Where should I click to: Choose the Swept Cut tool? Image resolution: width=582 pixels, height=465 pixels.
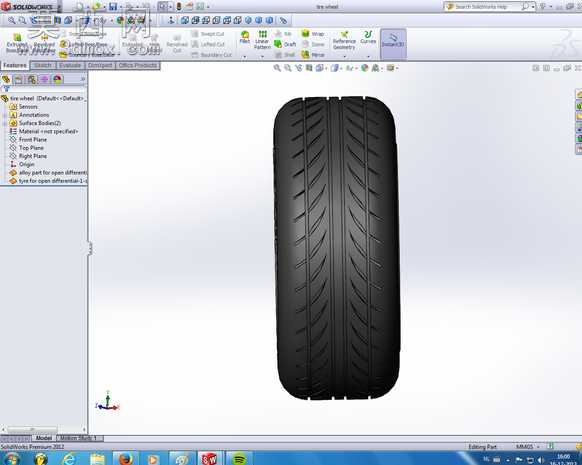[x=208, y=34]
